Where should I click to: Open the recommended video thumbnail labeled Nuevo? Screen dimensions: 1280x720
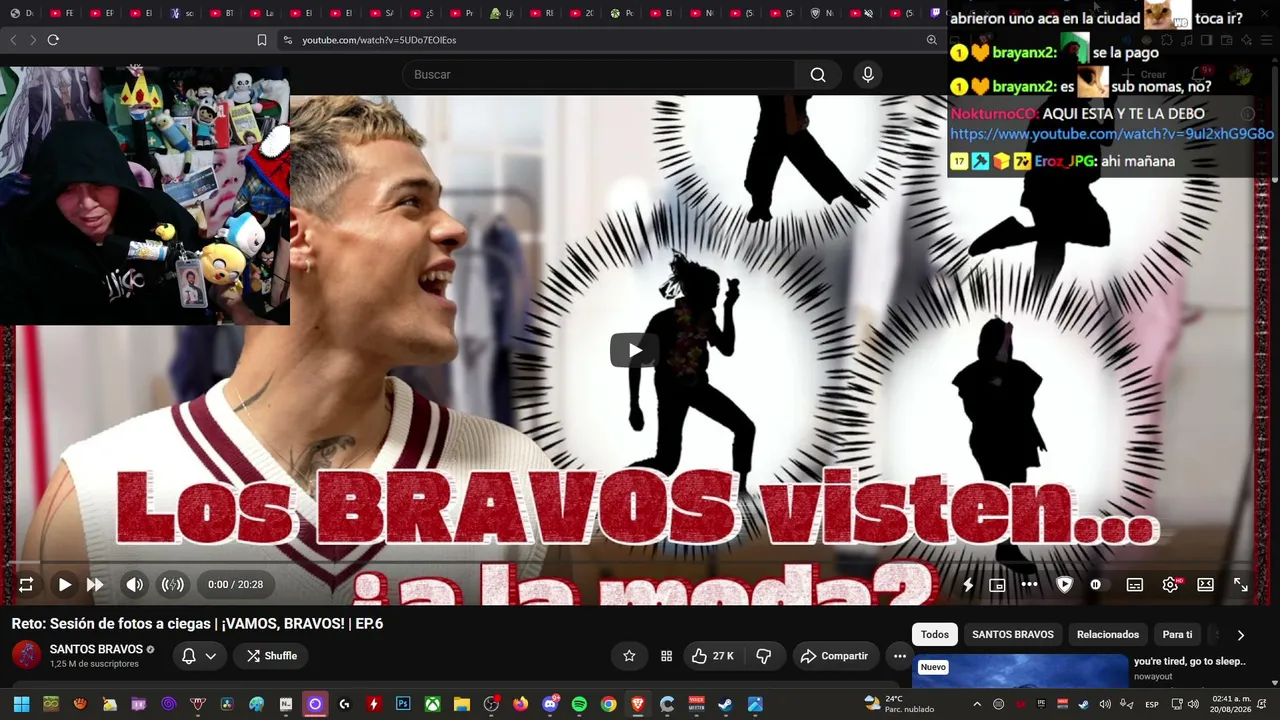coord(1020,671)
